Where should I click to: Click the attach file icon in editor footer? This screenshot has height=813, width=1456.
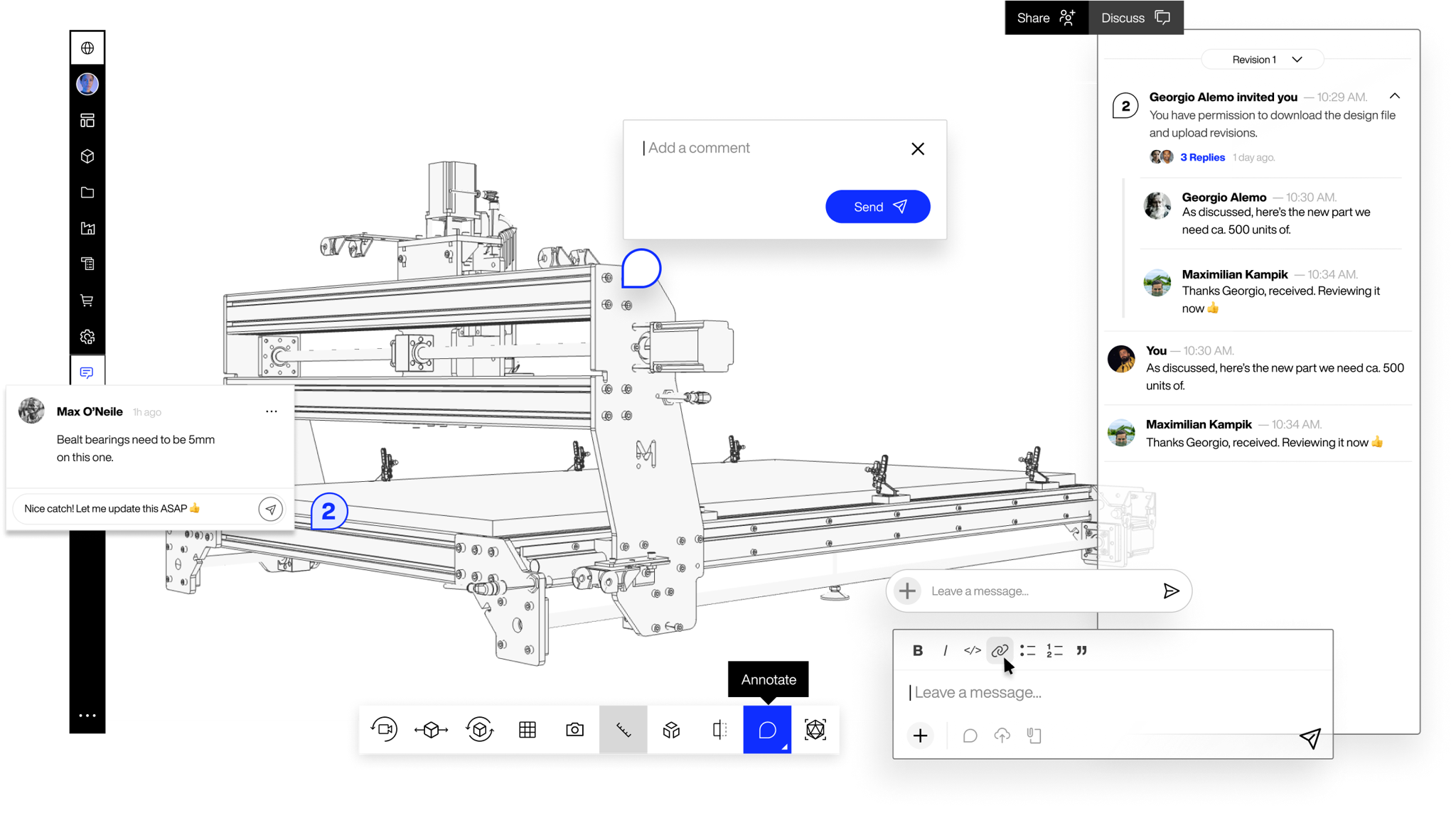(1034, 736)
